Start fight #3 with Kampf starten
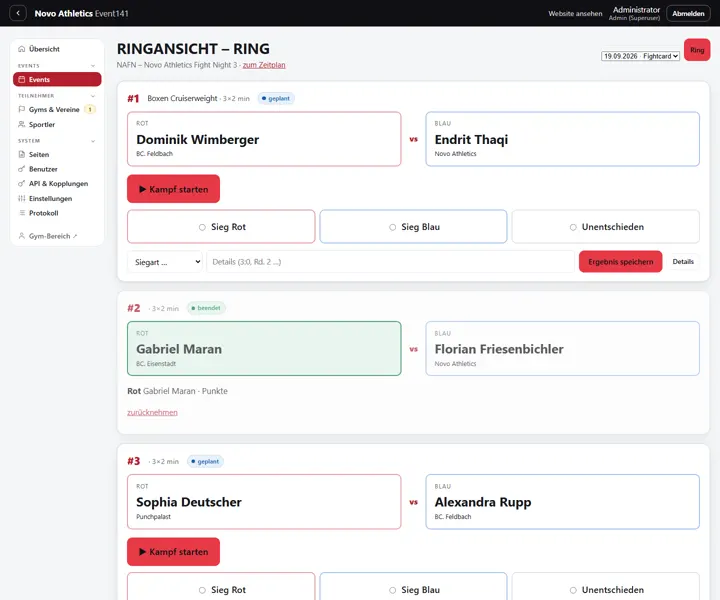The width and height of the screenshot is (720, 600). click(174, 551)
